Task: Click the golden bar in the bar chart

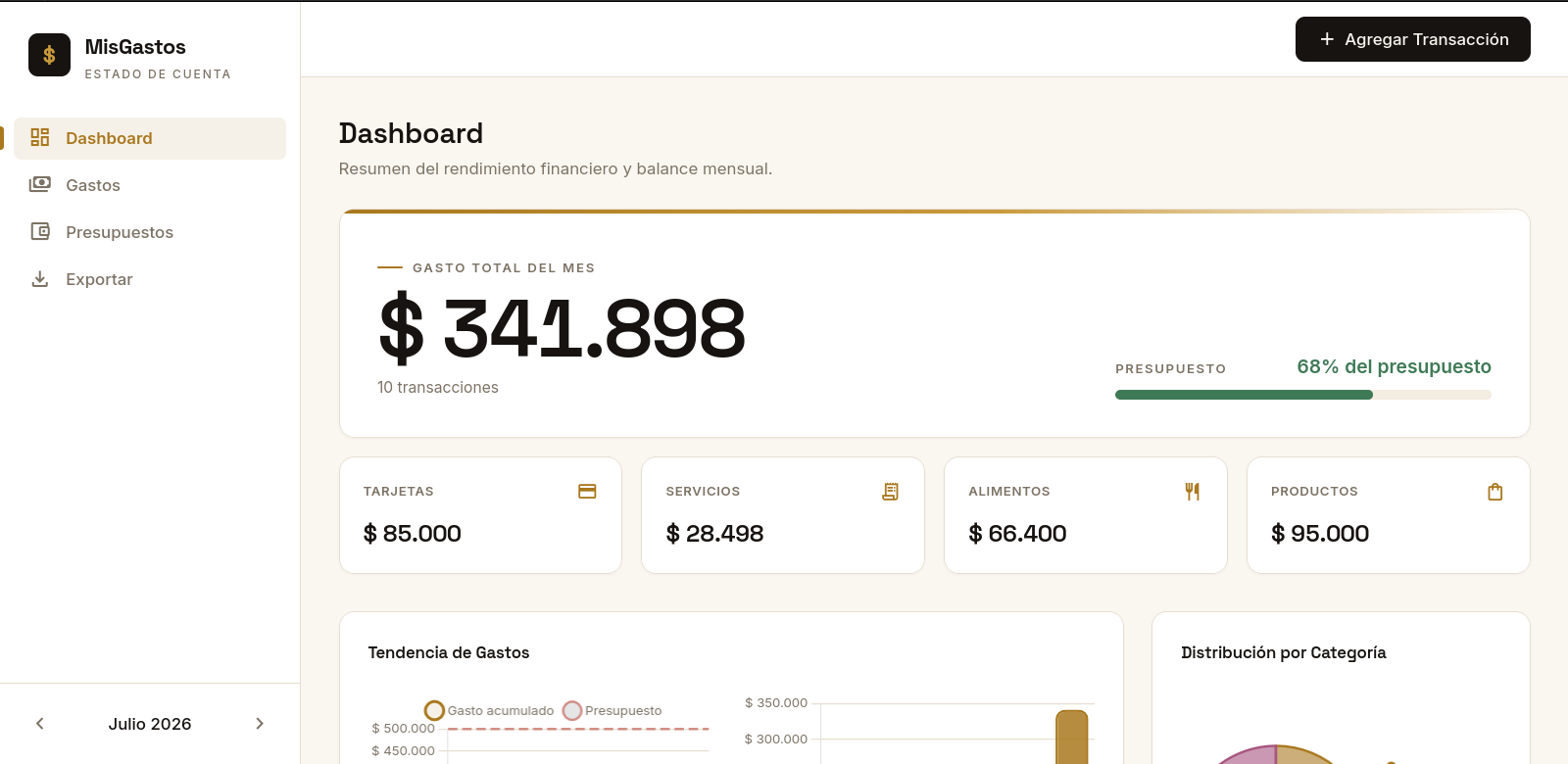Action: tap(1072, 737)
